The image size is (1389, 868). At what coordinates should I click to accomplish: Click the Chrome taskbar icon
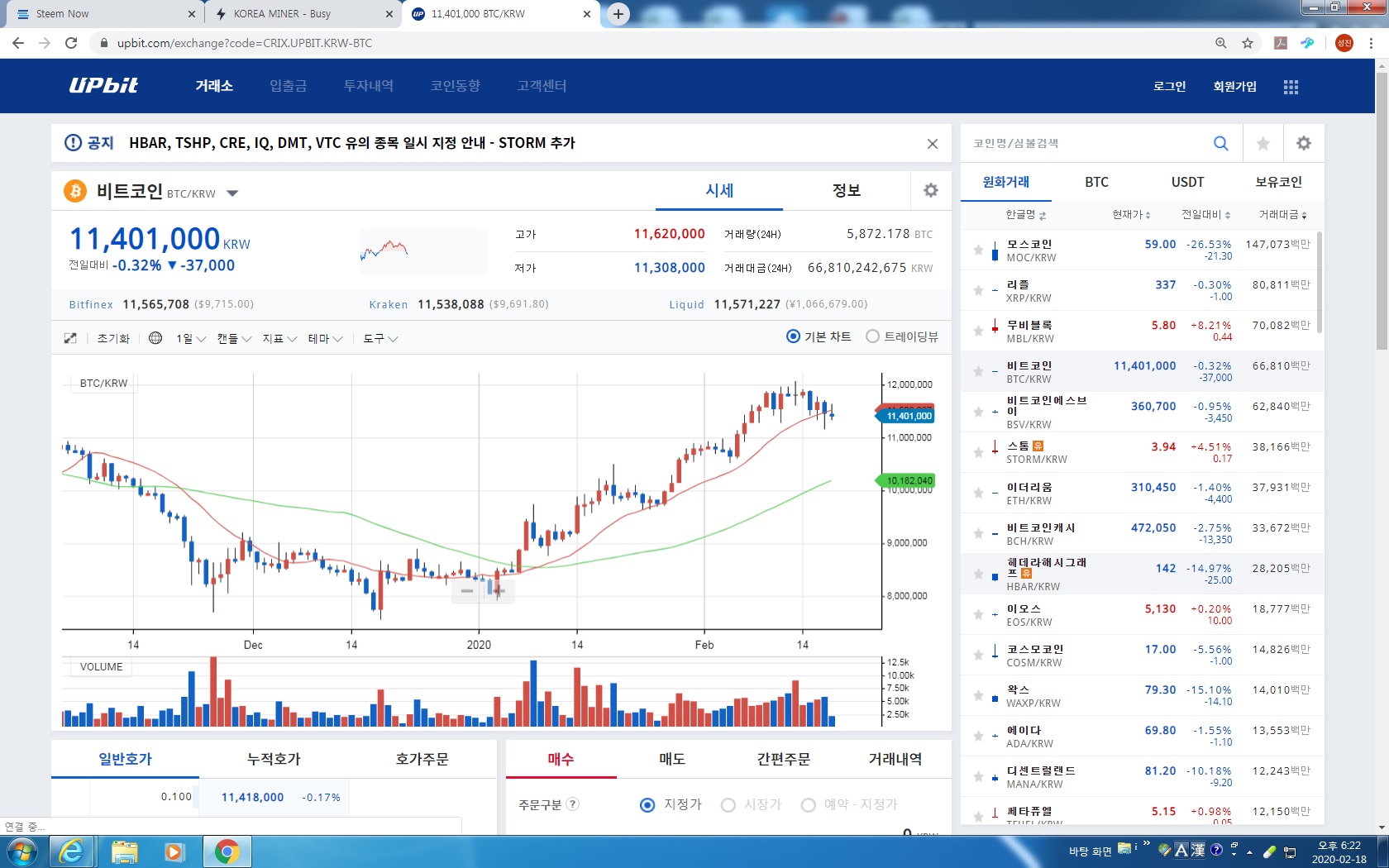point(227,851)
